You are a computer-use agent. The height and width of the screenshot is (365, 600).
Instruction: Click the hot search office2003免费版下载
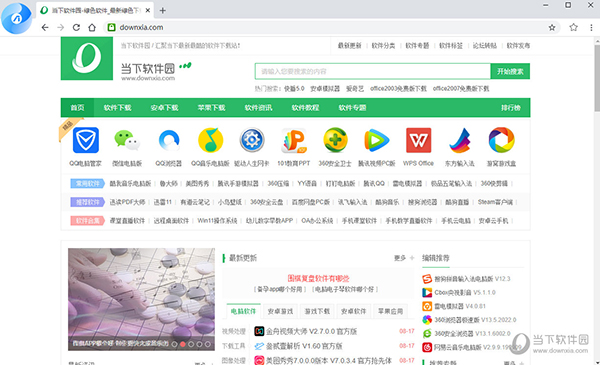coord(398,89)
